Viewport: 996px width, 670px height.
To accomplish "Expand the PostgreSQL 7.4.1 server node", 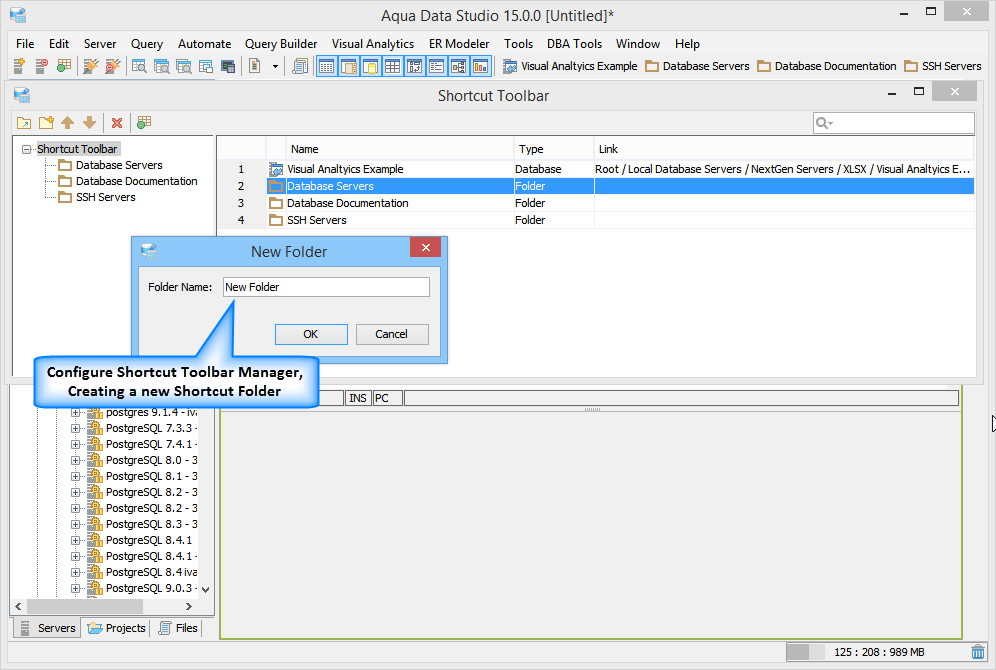I will [75, 445].
